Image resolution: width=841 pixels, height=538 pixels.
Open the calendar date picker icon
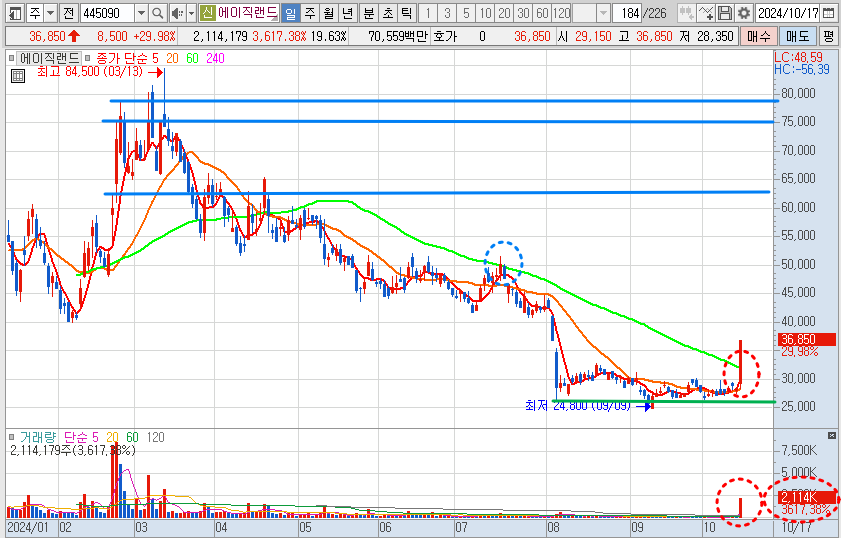pos(829,13)
